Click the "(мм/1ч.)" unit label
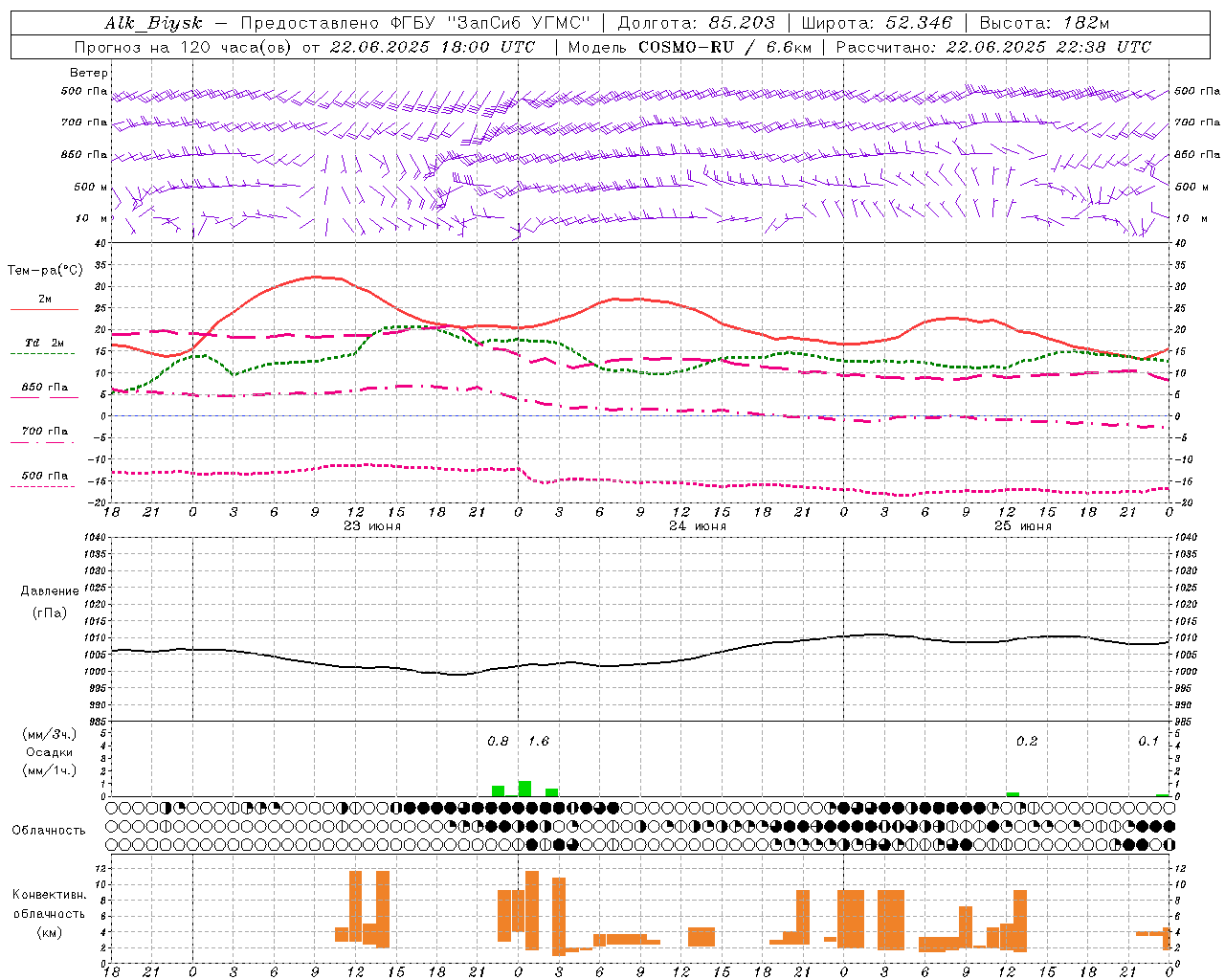Viewport: 1225px width, 980px height. click(49, 770)
